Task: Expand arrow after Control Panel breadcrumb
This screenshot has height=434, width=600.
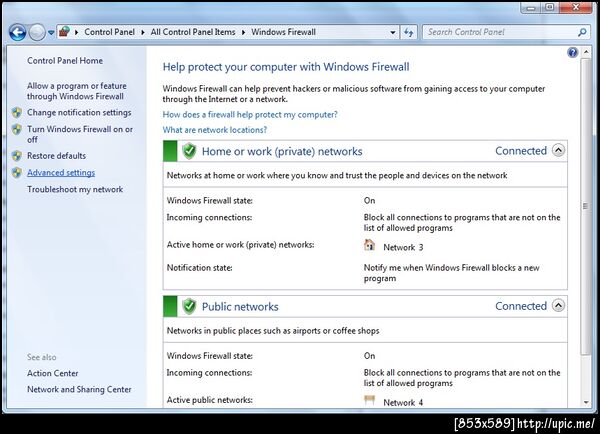Action: [x=143, y=33]
